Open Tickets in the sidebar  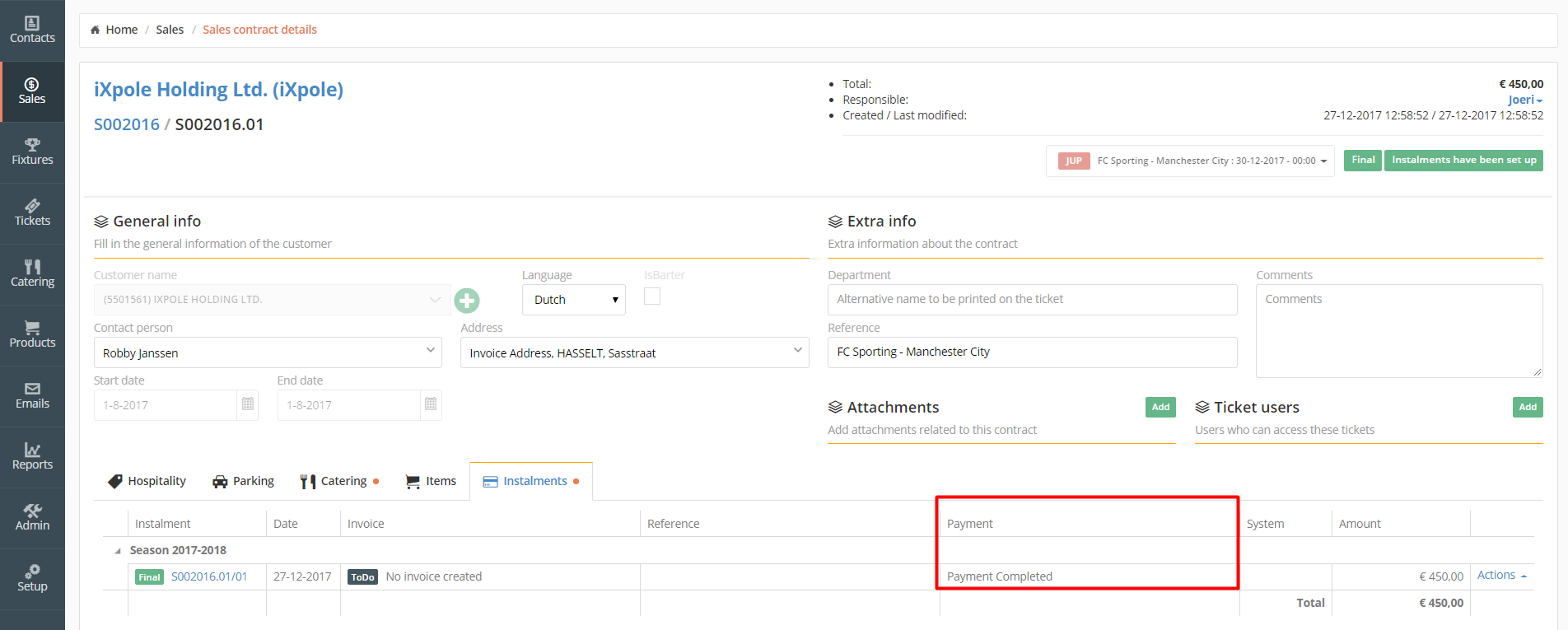[x=32, y=213]
